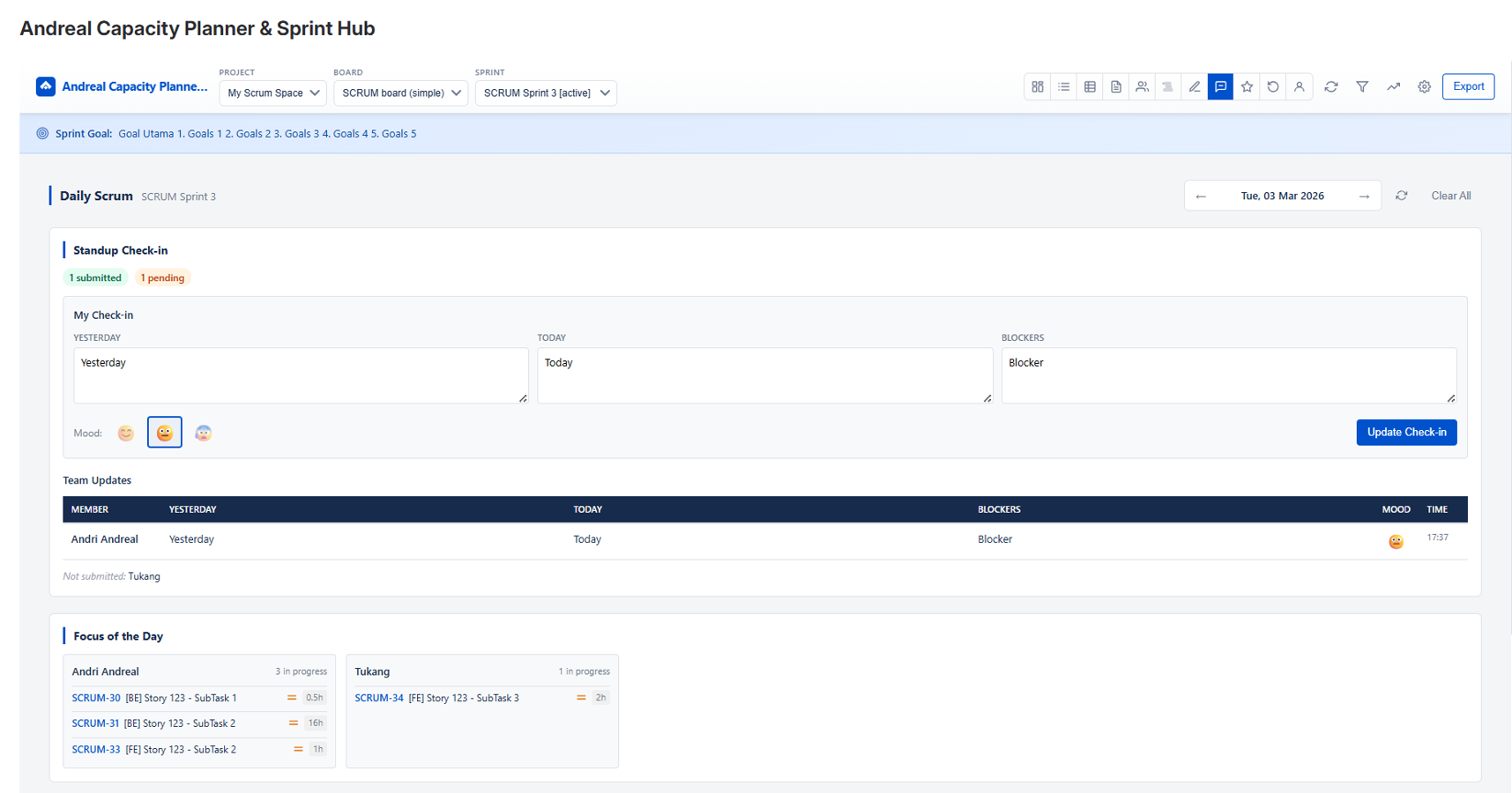Open the SCRUM Sprint 3 sprint dropdown
This screenshot has width=1512, height=793.
(x=545, y=93)
